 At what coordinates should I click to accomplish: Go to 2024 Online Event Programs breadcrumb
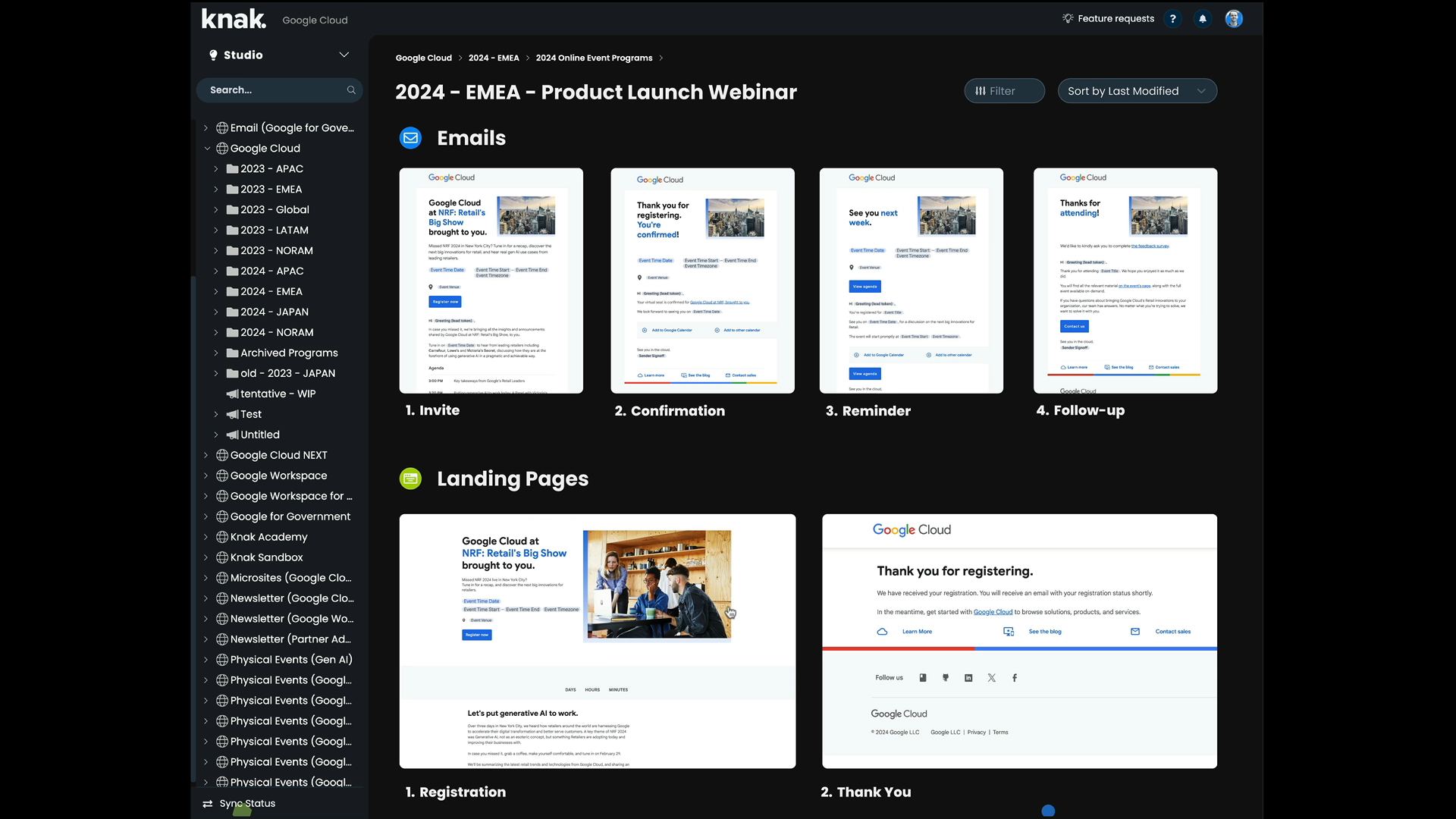coord(594,58)
